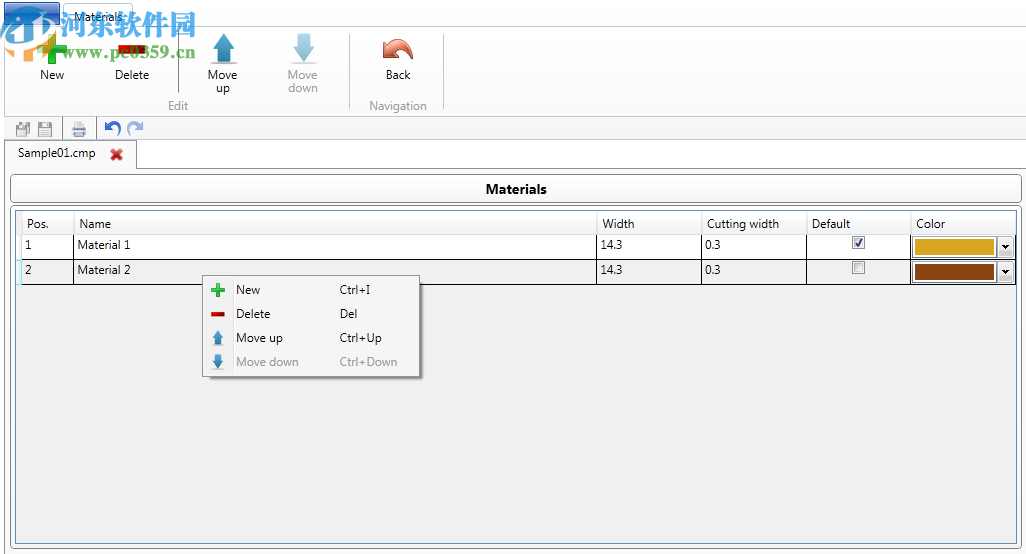
Task: Select Move up in context menu
Action: 259,338
